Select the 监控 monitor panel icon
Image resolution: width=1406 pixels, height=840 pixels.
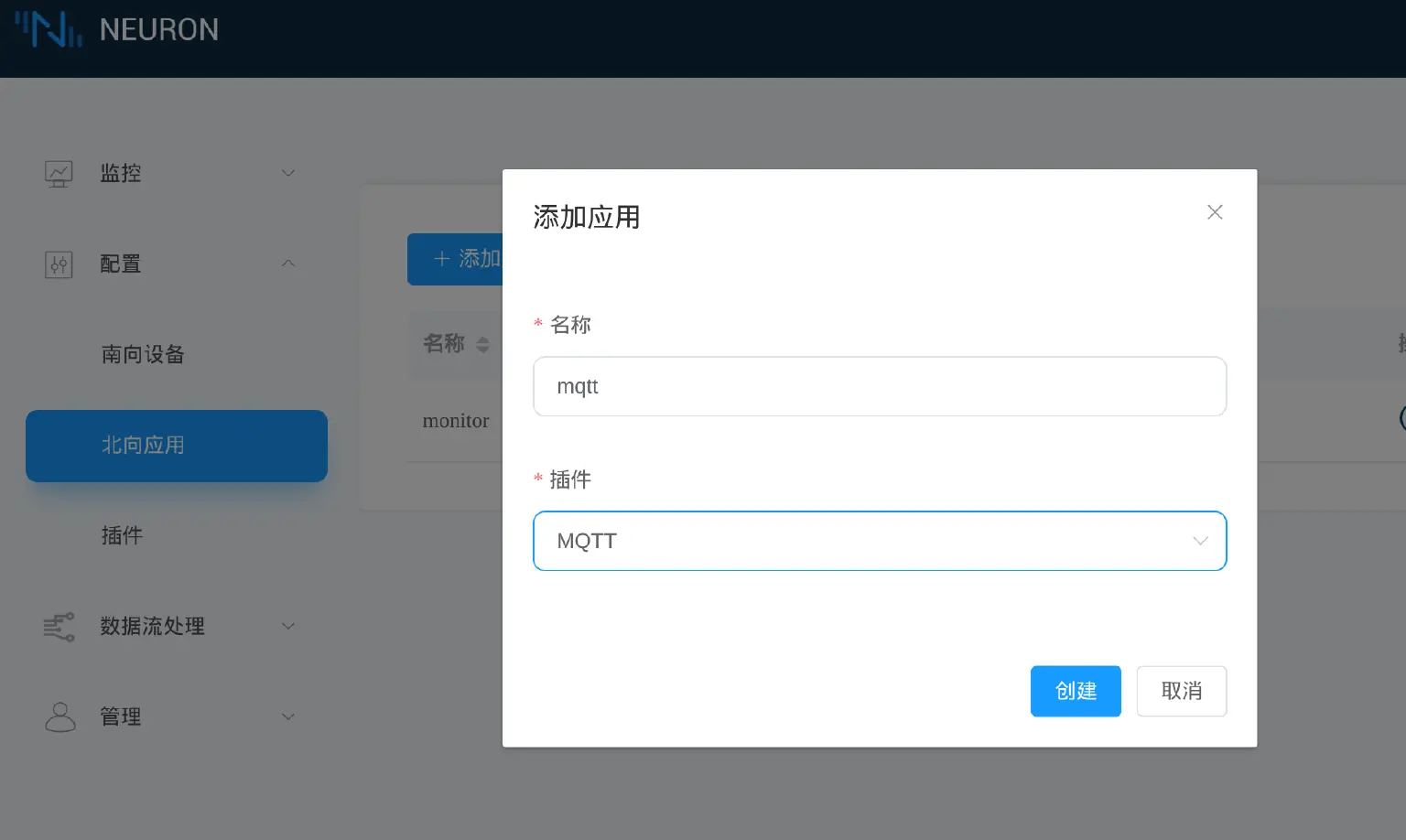pos(59,173)
